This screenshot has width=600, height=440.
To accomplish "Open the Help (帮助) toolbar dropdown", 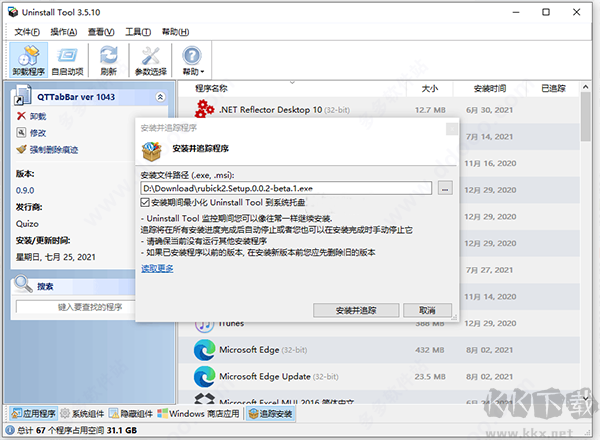I will click(x=192, y=60).
